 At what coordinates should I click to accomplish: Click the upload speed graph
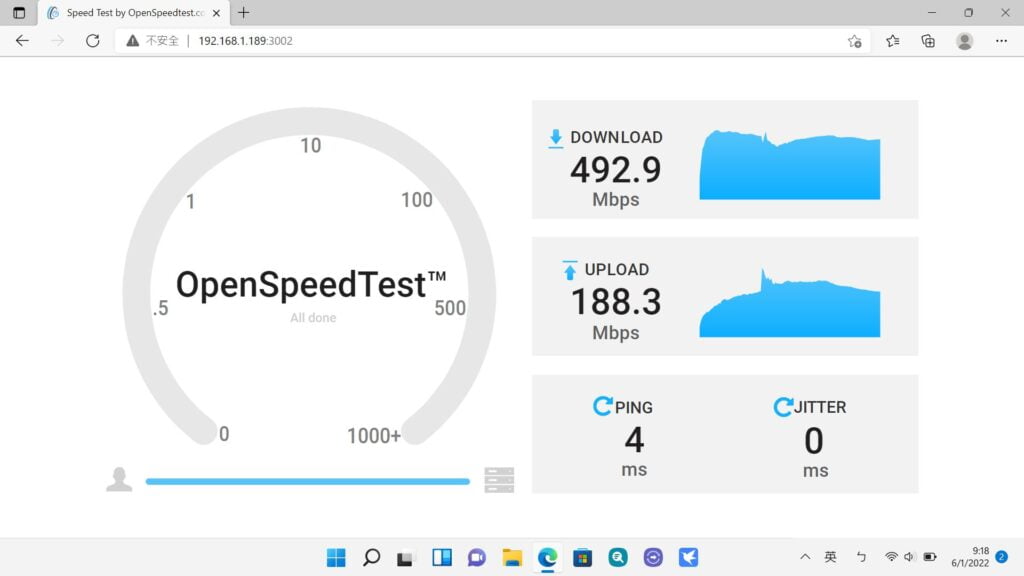coord(790,303)
